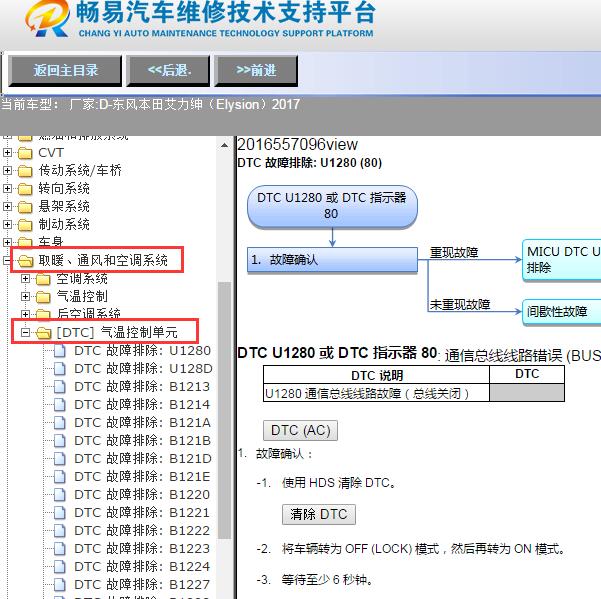
Task: Go forward with the >>前进 button
Action: pos(256,71)
